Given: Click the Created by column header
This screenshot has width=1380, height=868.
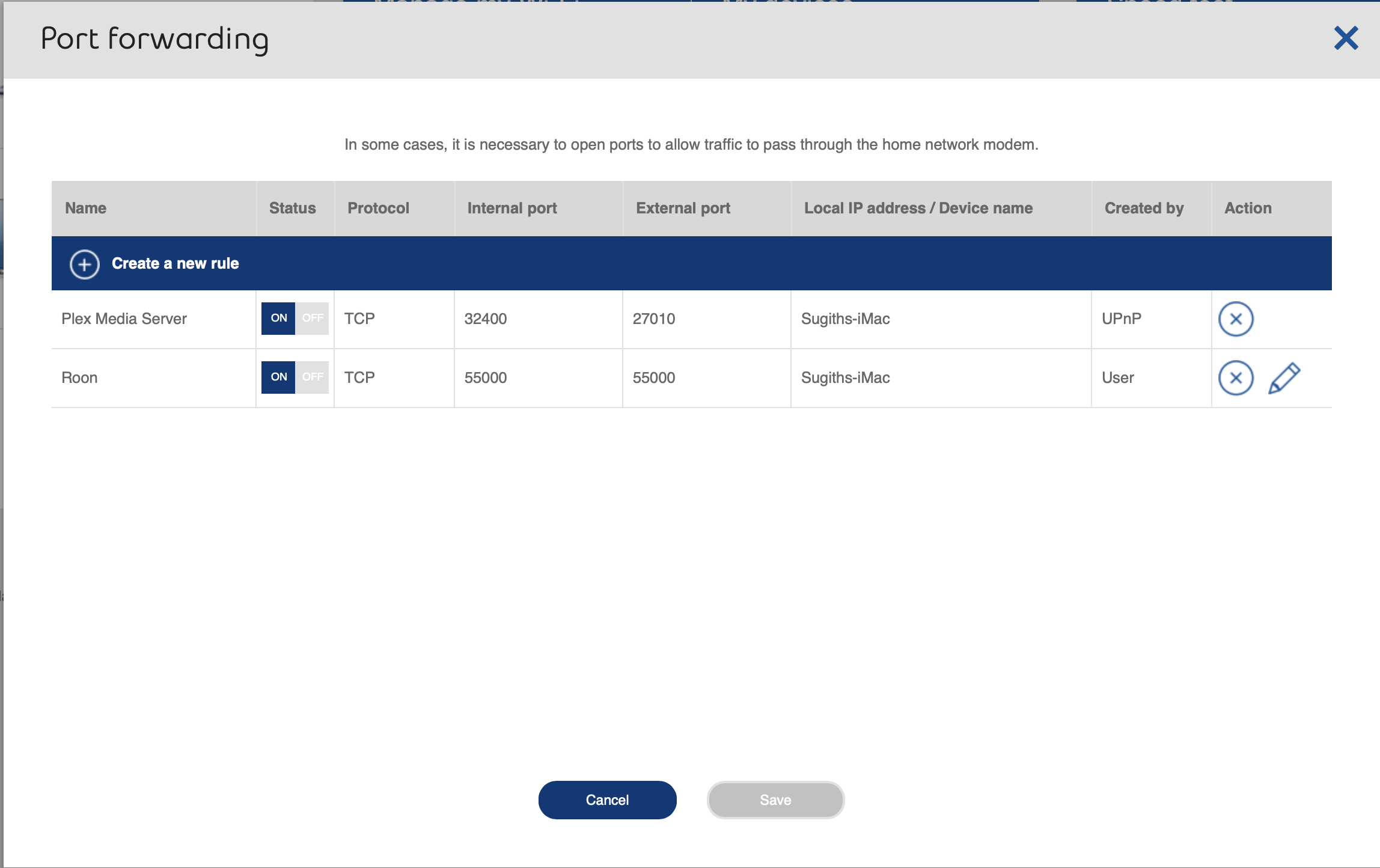Looking at the screenshot, I should (x=1144, y=208).
